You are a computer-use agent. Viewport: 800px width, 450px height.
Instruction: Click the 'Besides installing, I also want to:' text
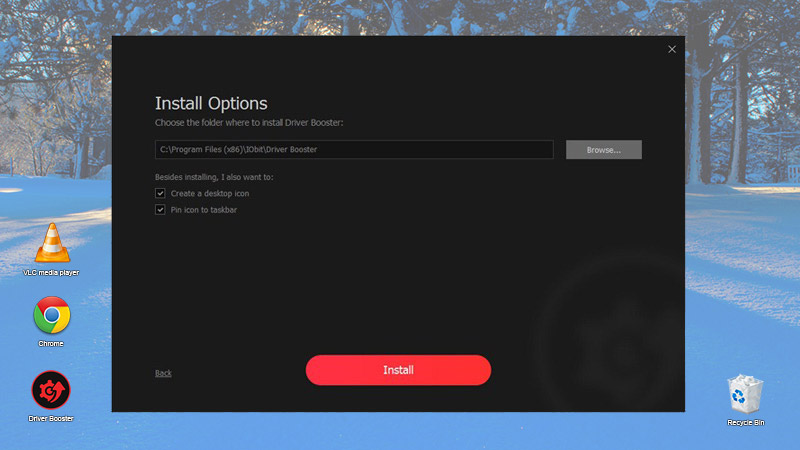point(214,177)
